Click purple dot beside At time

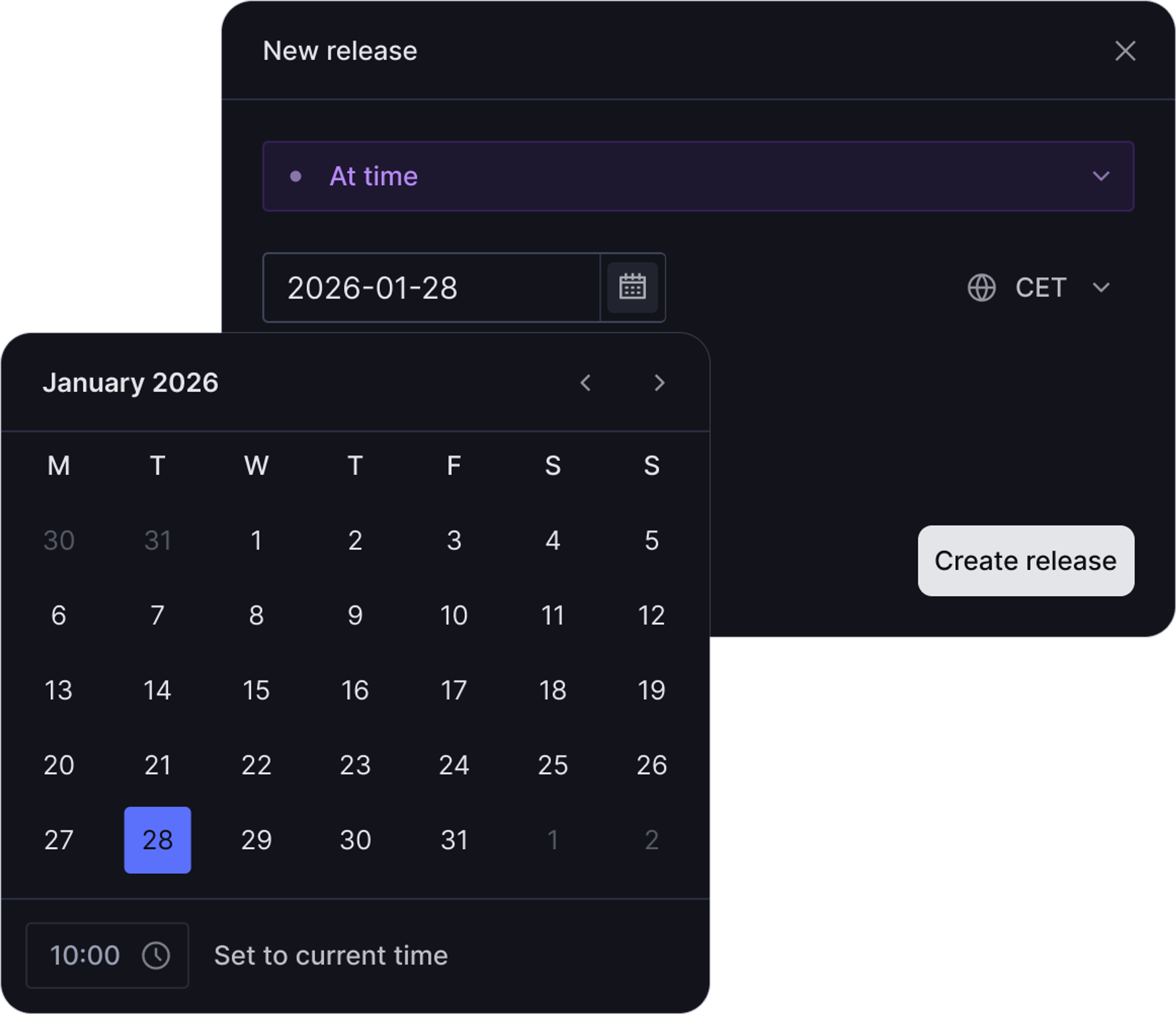tap(296, 176)
